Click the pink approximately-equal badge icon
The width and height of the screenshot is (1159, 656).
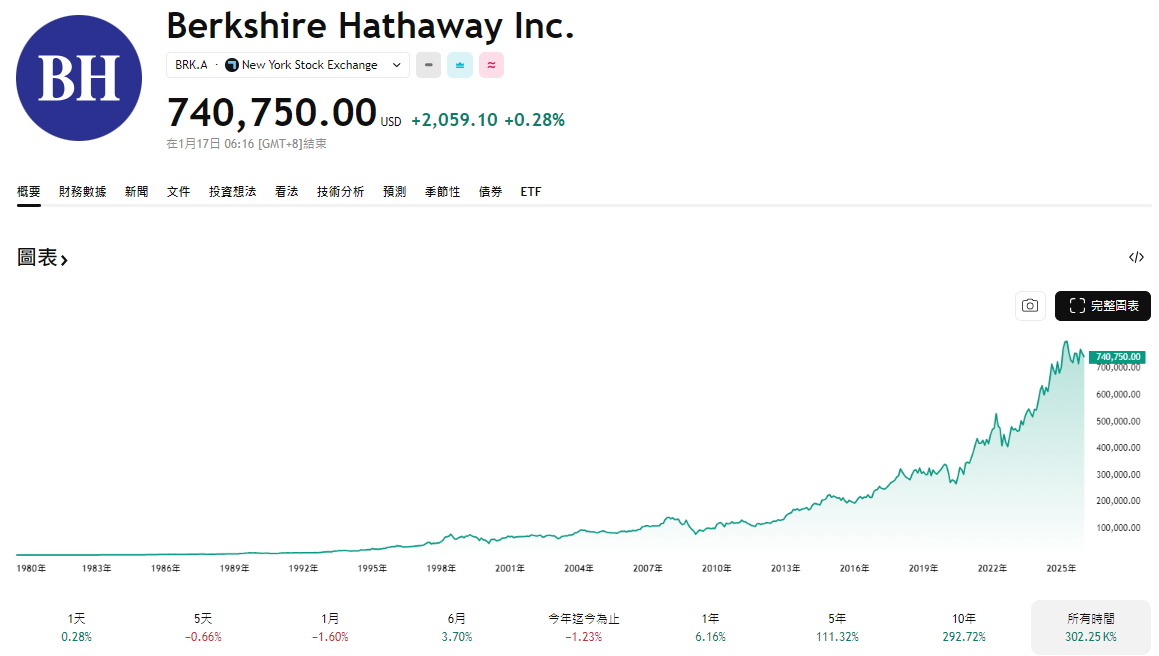tap(491, 65)
